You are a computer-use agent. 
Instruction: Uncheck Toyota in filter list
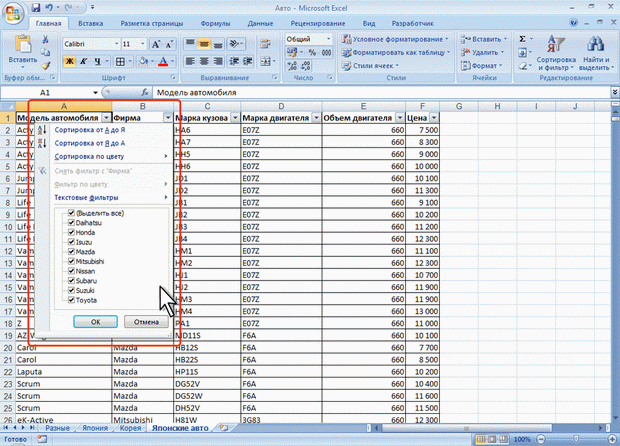point(72,300)
